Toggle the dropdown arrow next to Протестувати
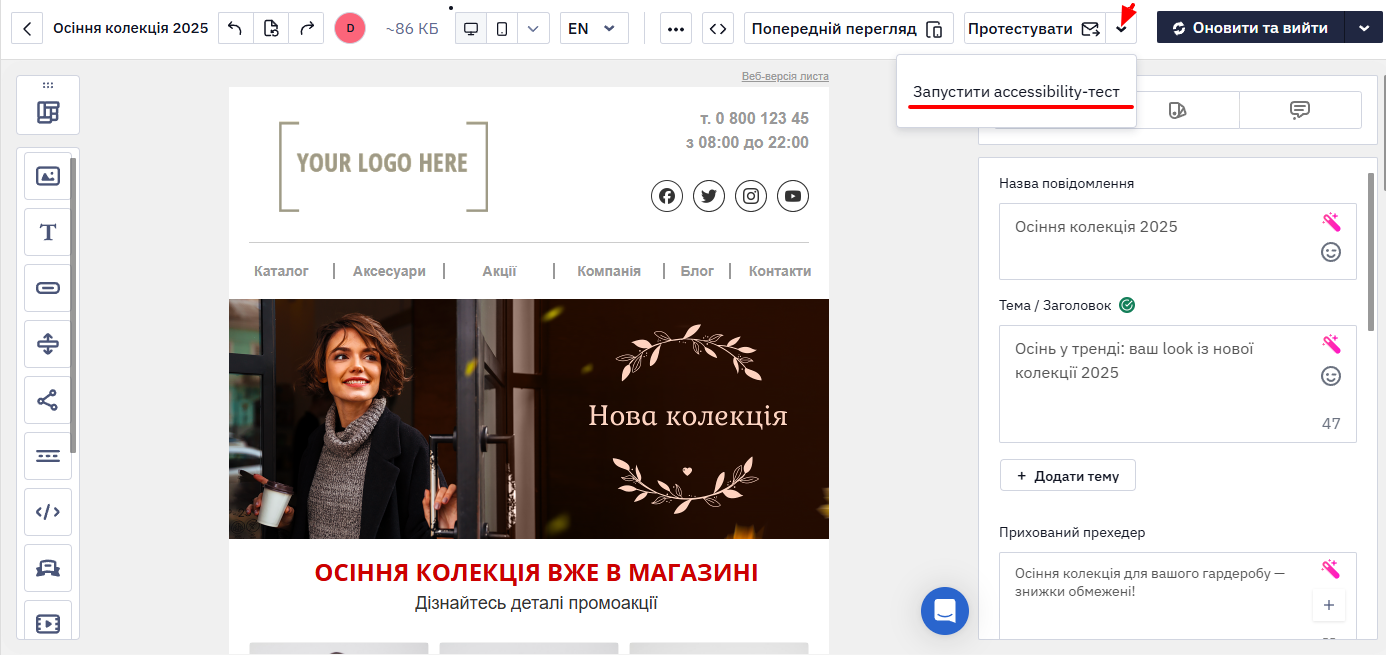This screenshot has height=655, width=1386. (1121, 28)
